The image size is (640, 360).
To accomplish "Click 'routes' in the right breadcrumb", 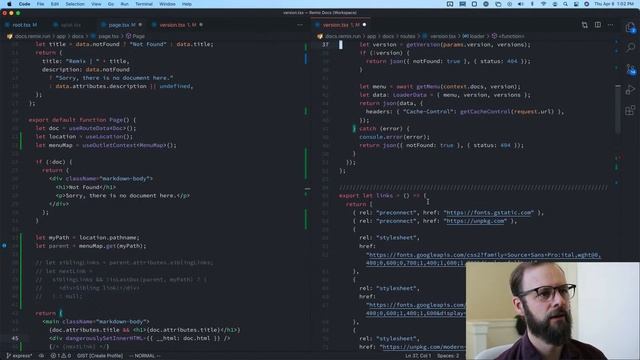I will [407, 36].
